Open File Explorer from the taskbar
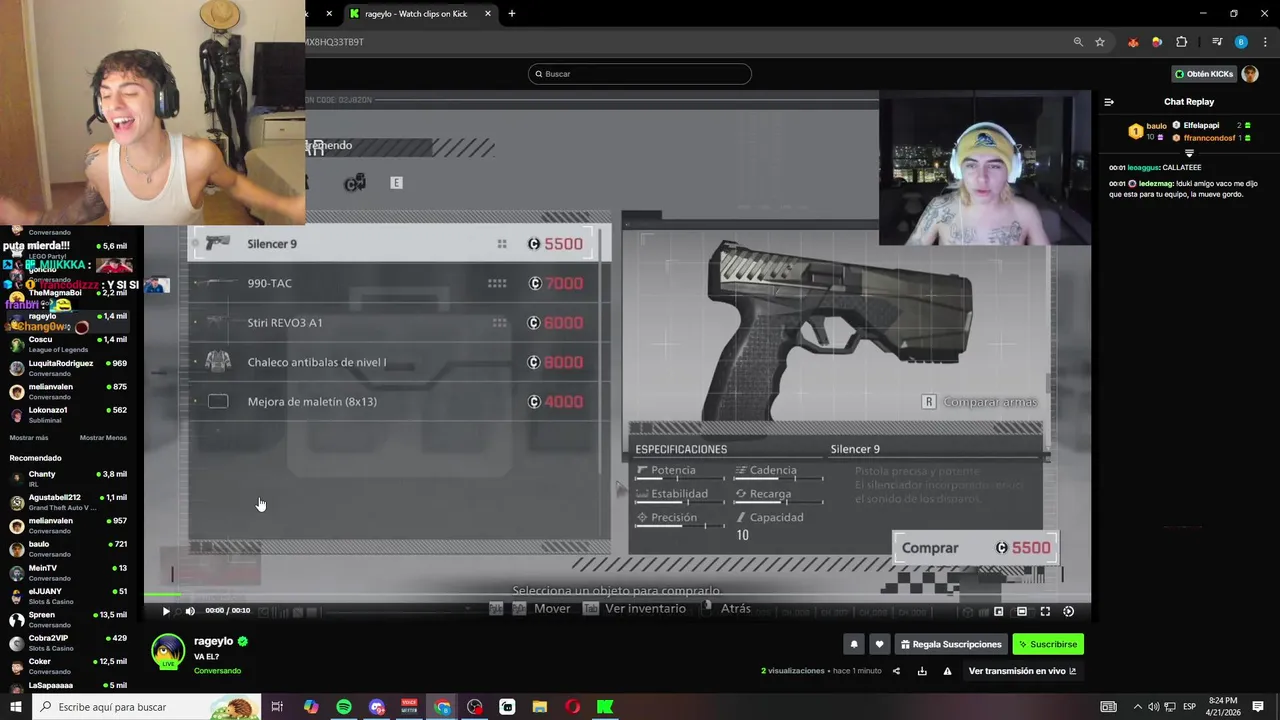The width and height of the screenshot is (1280, 720). pos(540,707)
